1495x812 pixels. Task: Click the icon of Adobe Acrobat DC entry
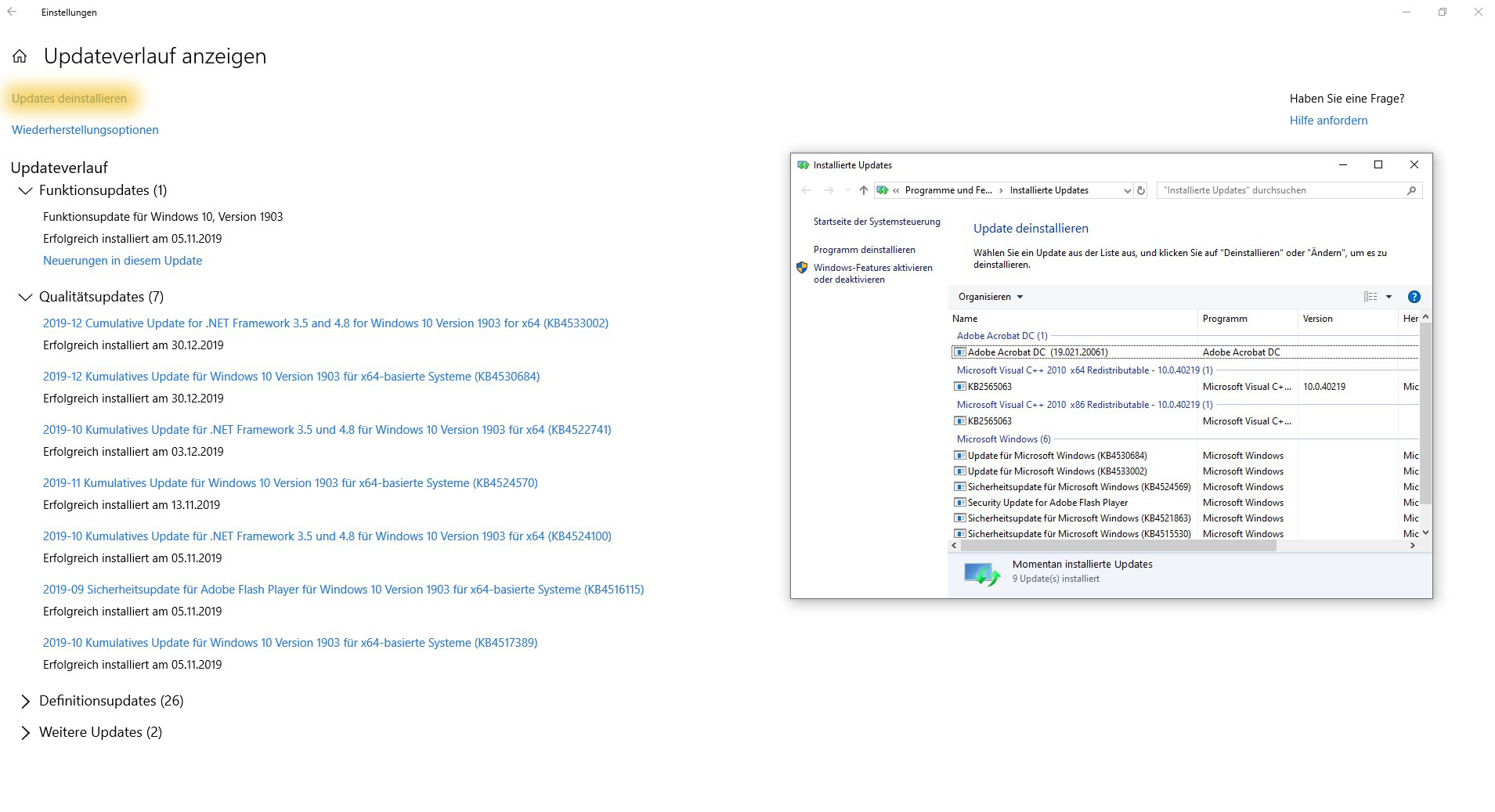[x=960, y=352]
